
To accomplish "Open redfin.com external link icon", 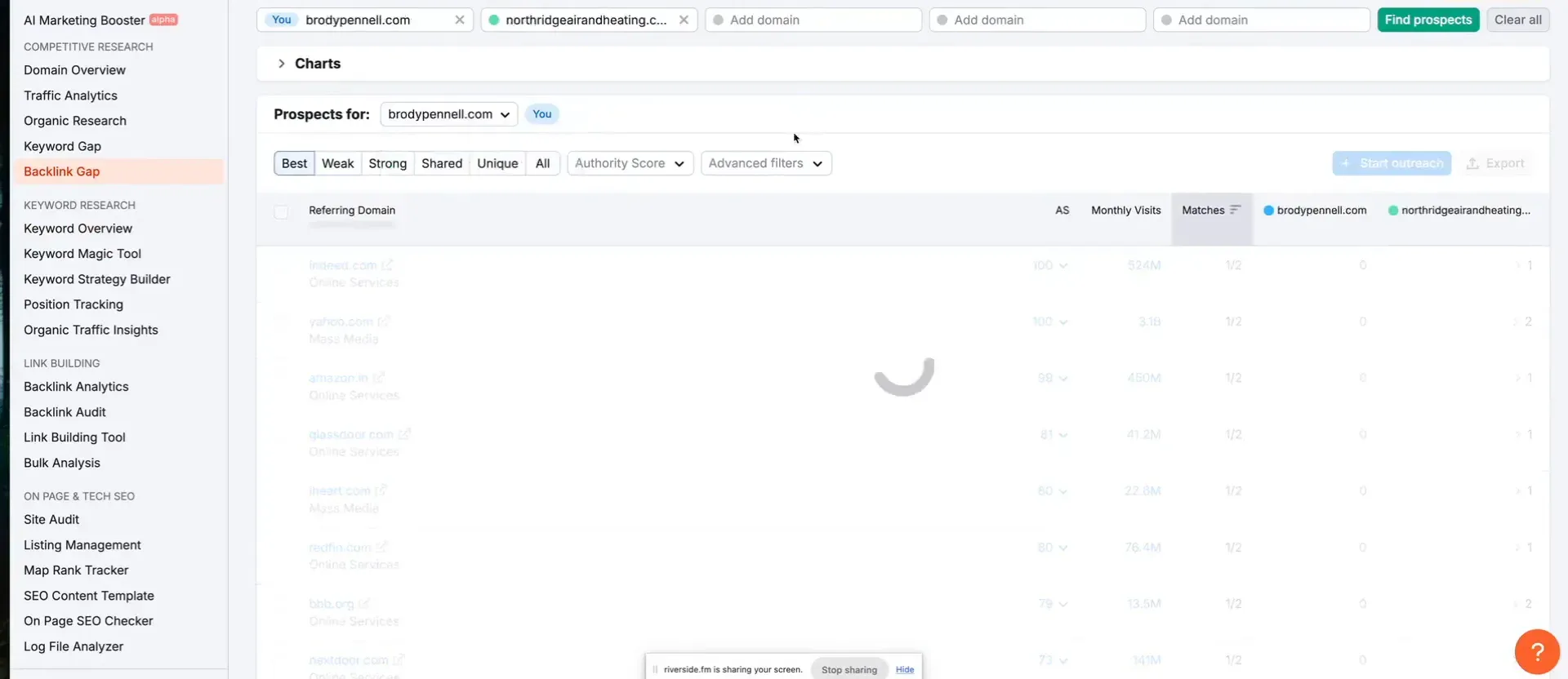I will pos(381,547).
